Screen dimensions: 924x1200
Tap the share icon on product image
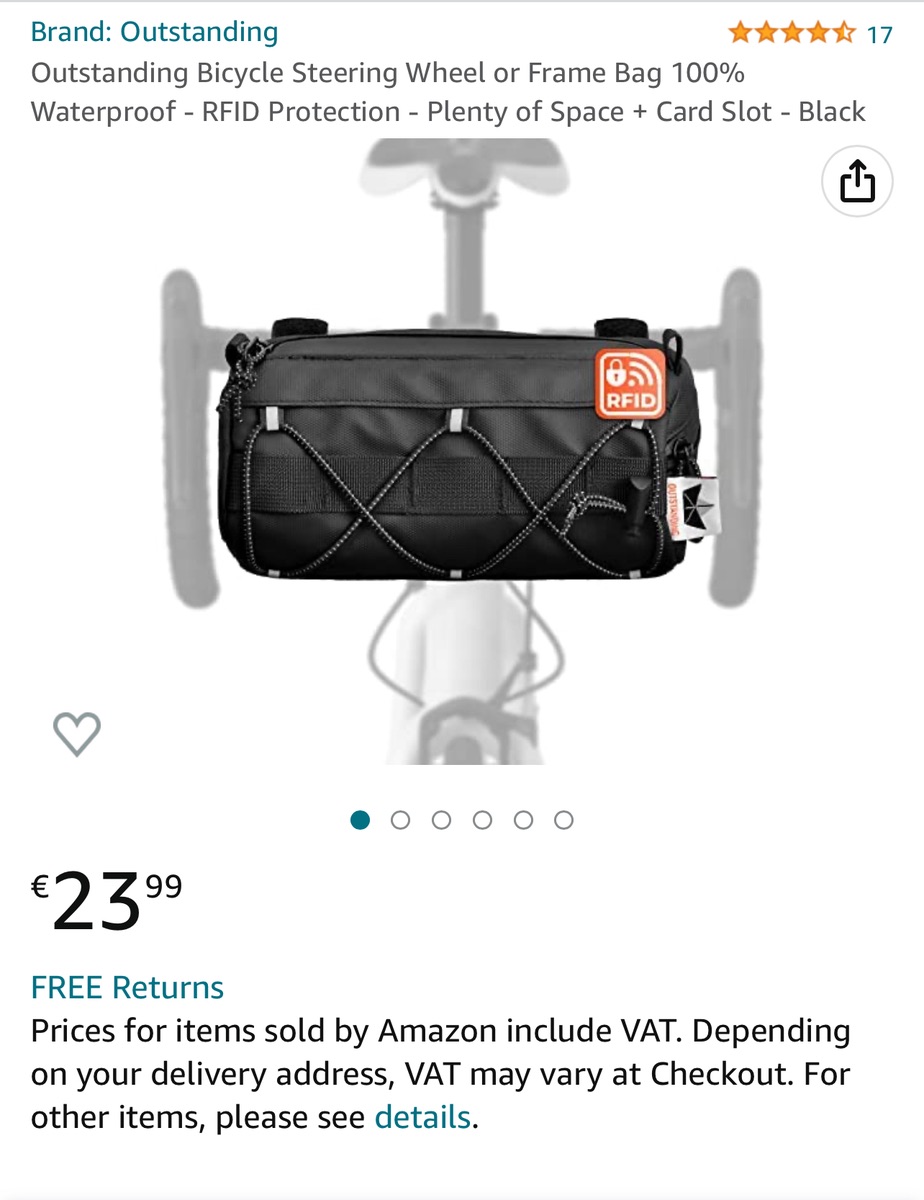[x=857, y=181]
